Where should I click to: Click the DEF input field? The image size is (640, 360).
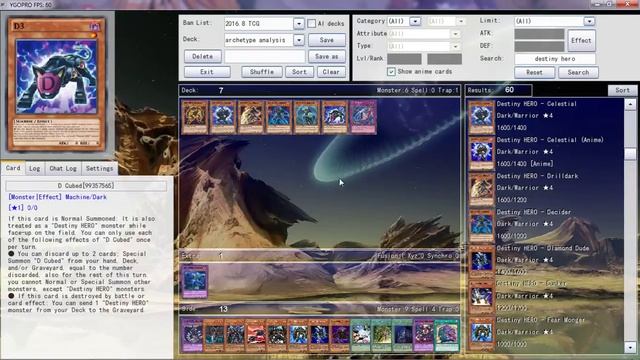coord(539,46)
